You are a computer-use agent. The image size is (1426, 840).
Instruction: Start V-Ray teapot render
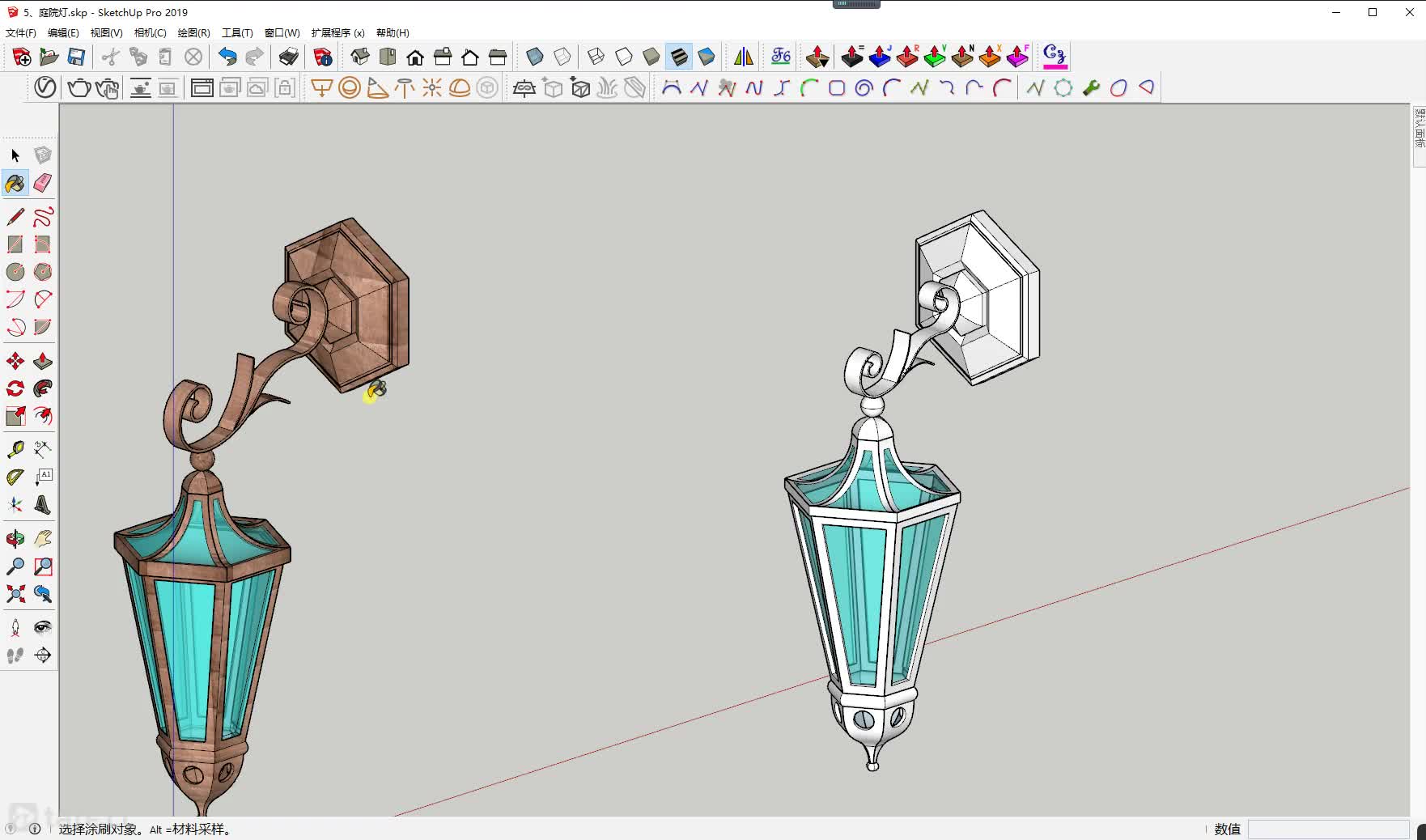click(79, 87)
